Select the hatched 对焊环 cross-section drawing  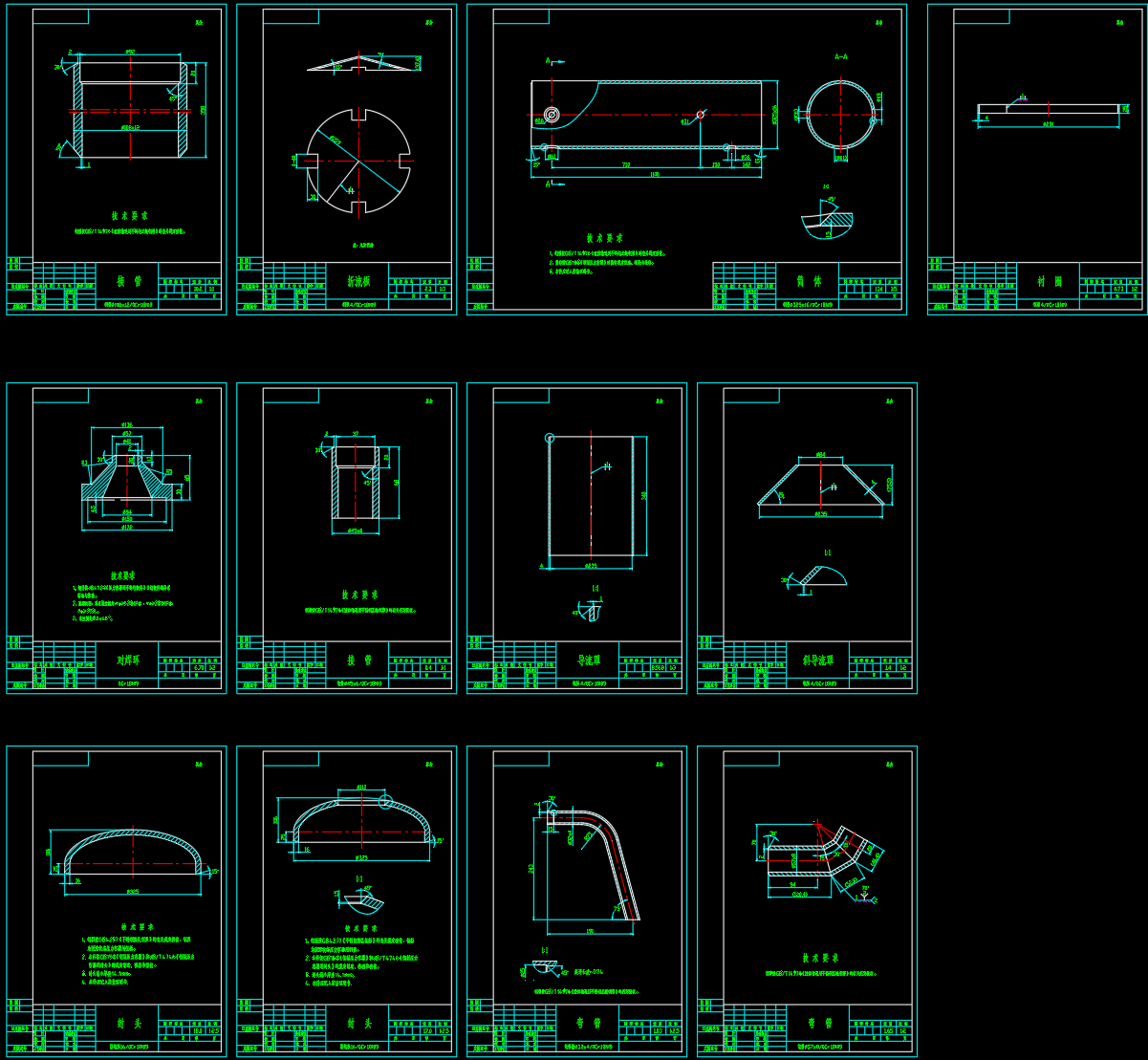pos(129,478)
